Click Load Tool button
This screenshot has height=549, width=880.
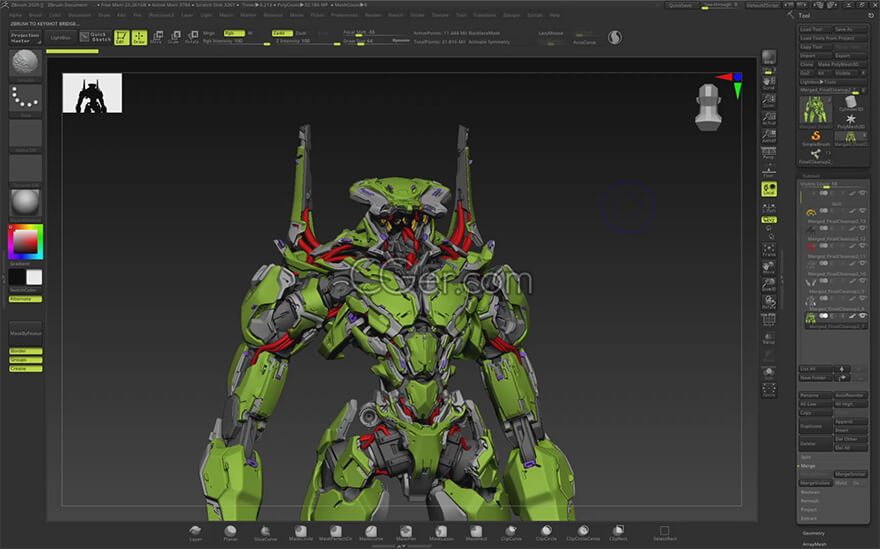tap(815, 29)
